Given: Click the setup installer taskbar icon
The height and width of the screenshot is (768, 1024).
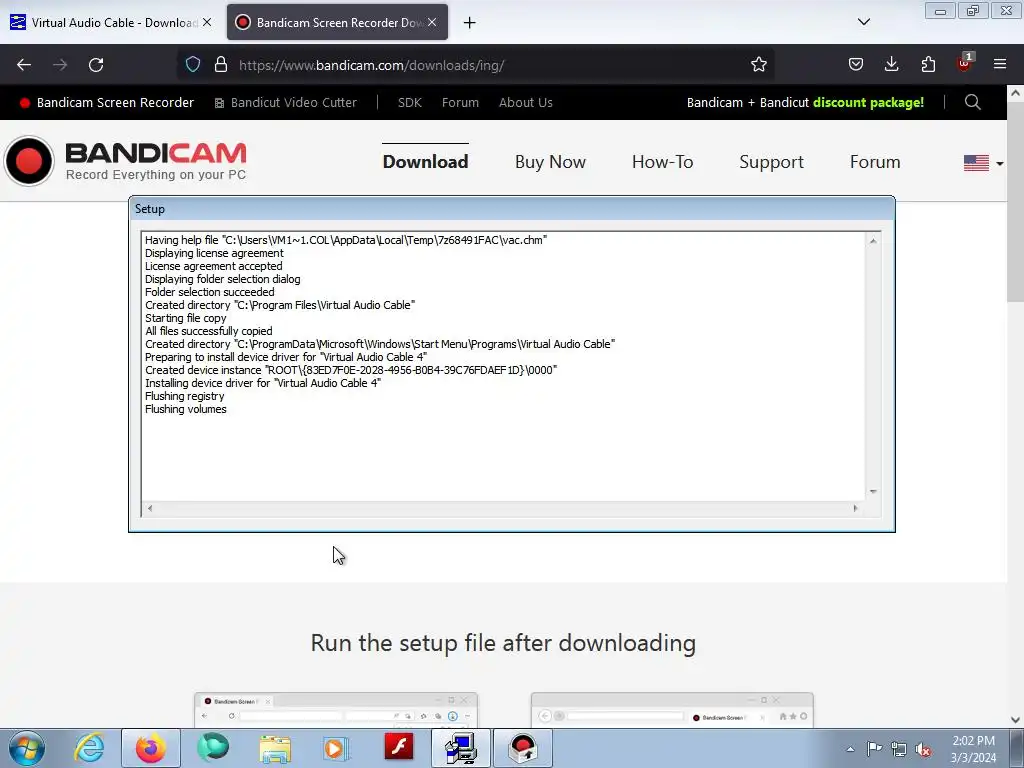Looking at the screenshot, I should (x=460, y=748).
